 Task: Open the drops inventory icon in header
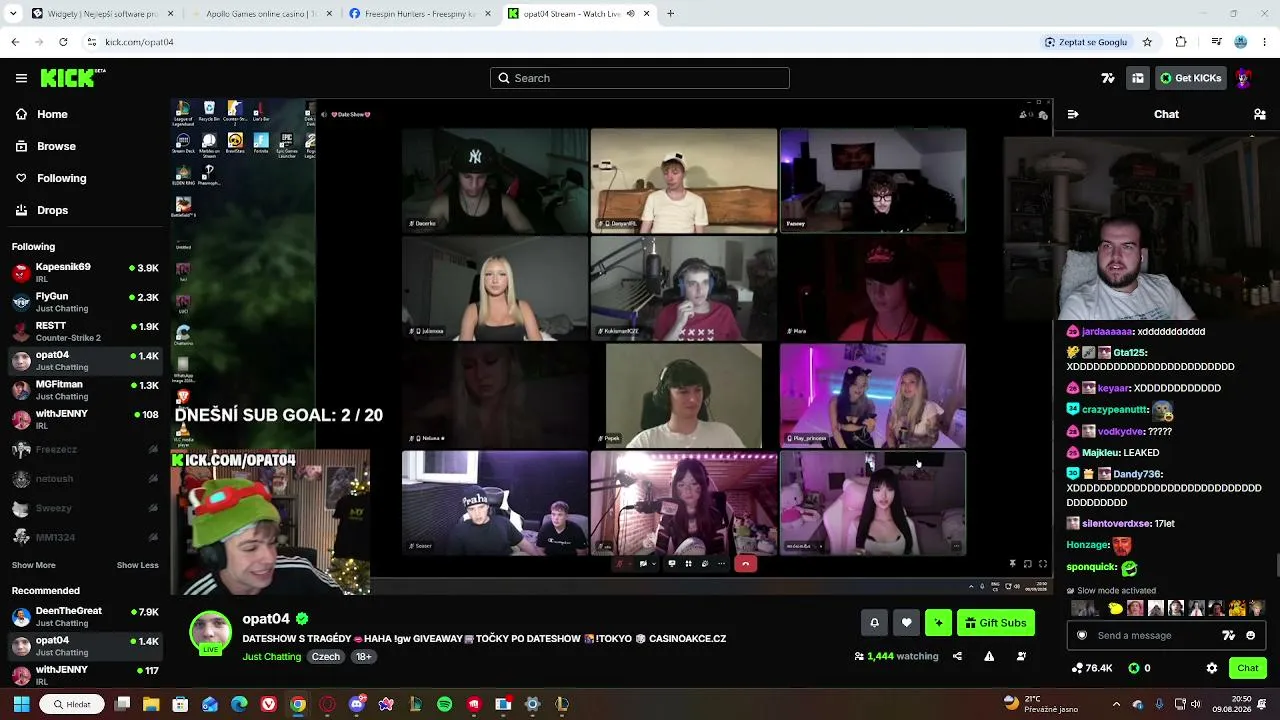1138,78
